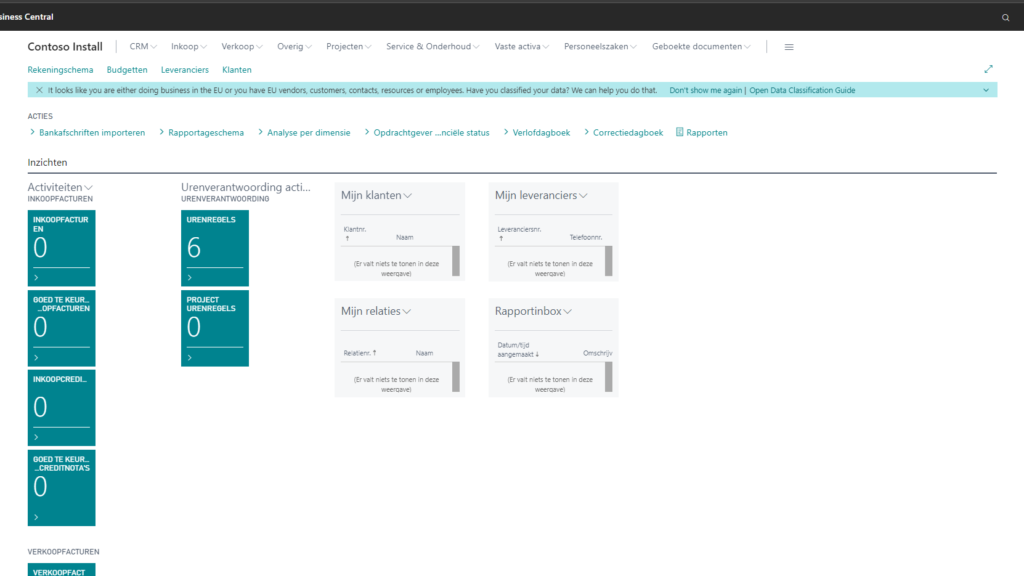
Task: Click the Rekeningschema link
Action: pyautogui.click(x=60, y=70)
